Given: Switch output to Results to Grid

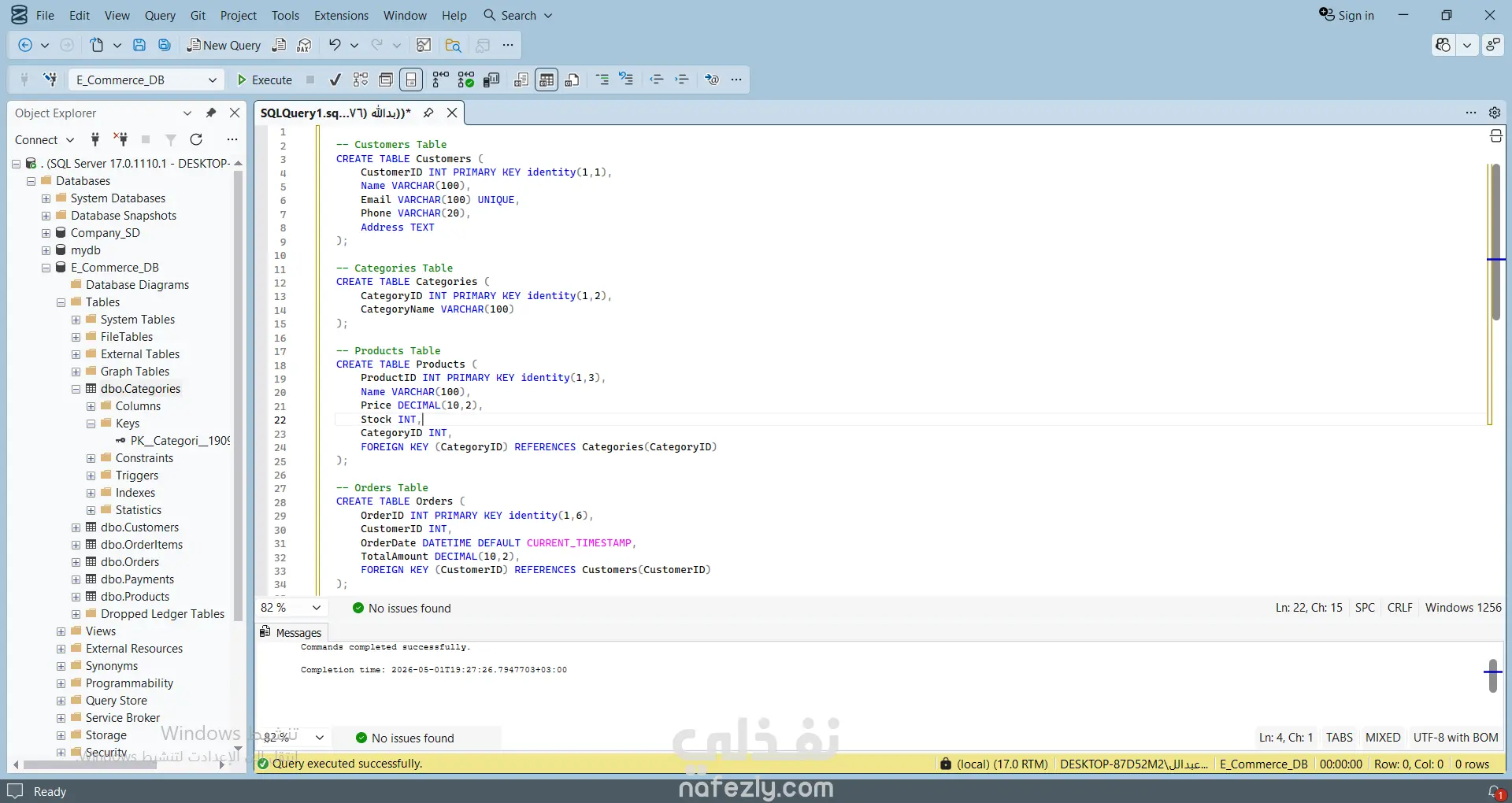Looking at the screenshot, I should (547, 80).
